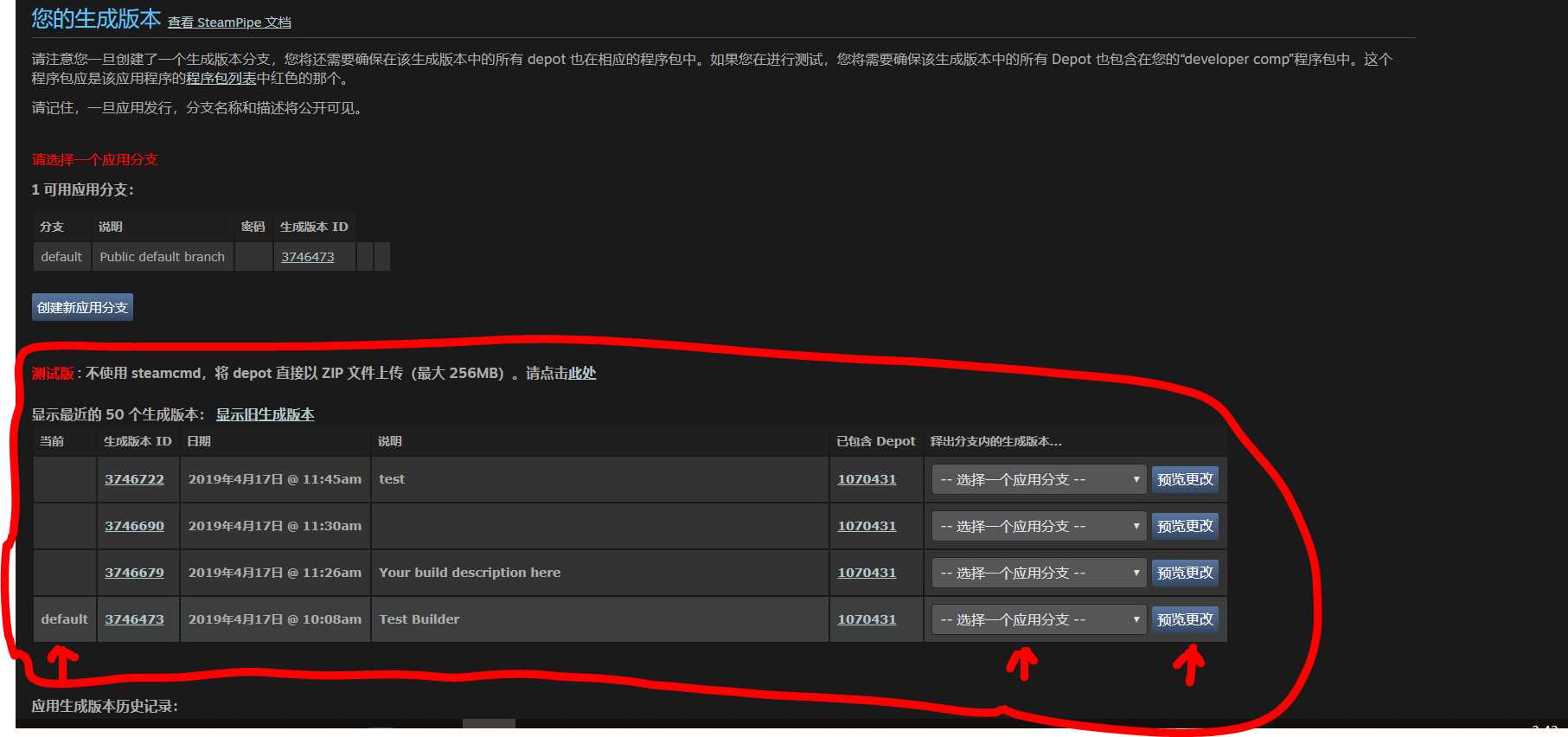
Task: Open depot 1070431 for the Test Builder row
Action: pos(867,619)
